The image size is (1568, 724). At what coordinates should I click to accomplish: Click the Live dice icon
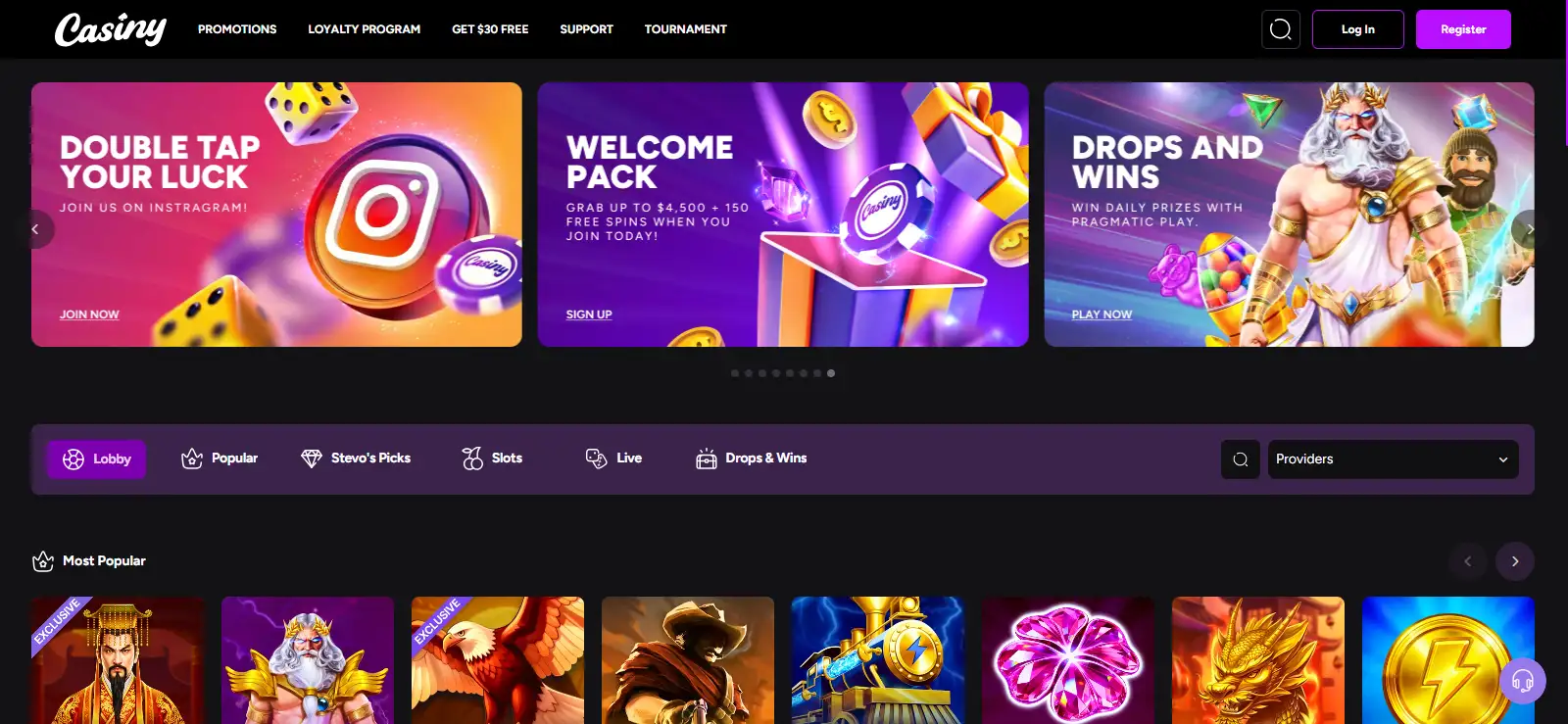click(596, 459)
